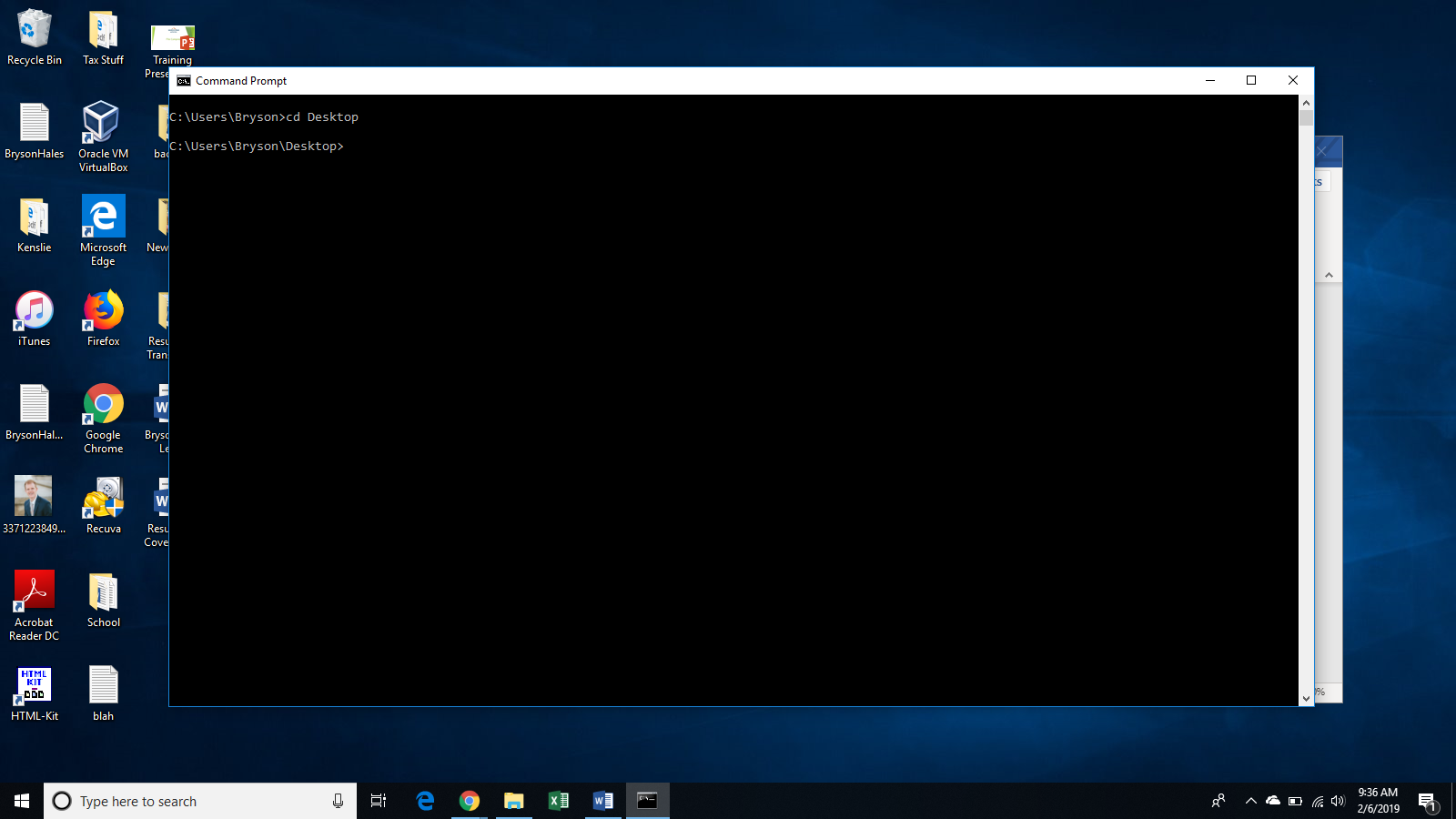Open Action Center notifications
This screenshot has width=1456, height=819.
point(1427,801)
